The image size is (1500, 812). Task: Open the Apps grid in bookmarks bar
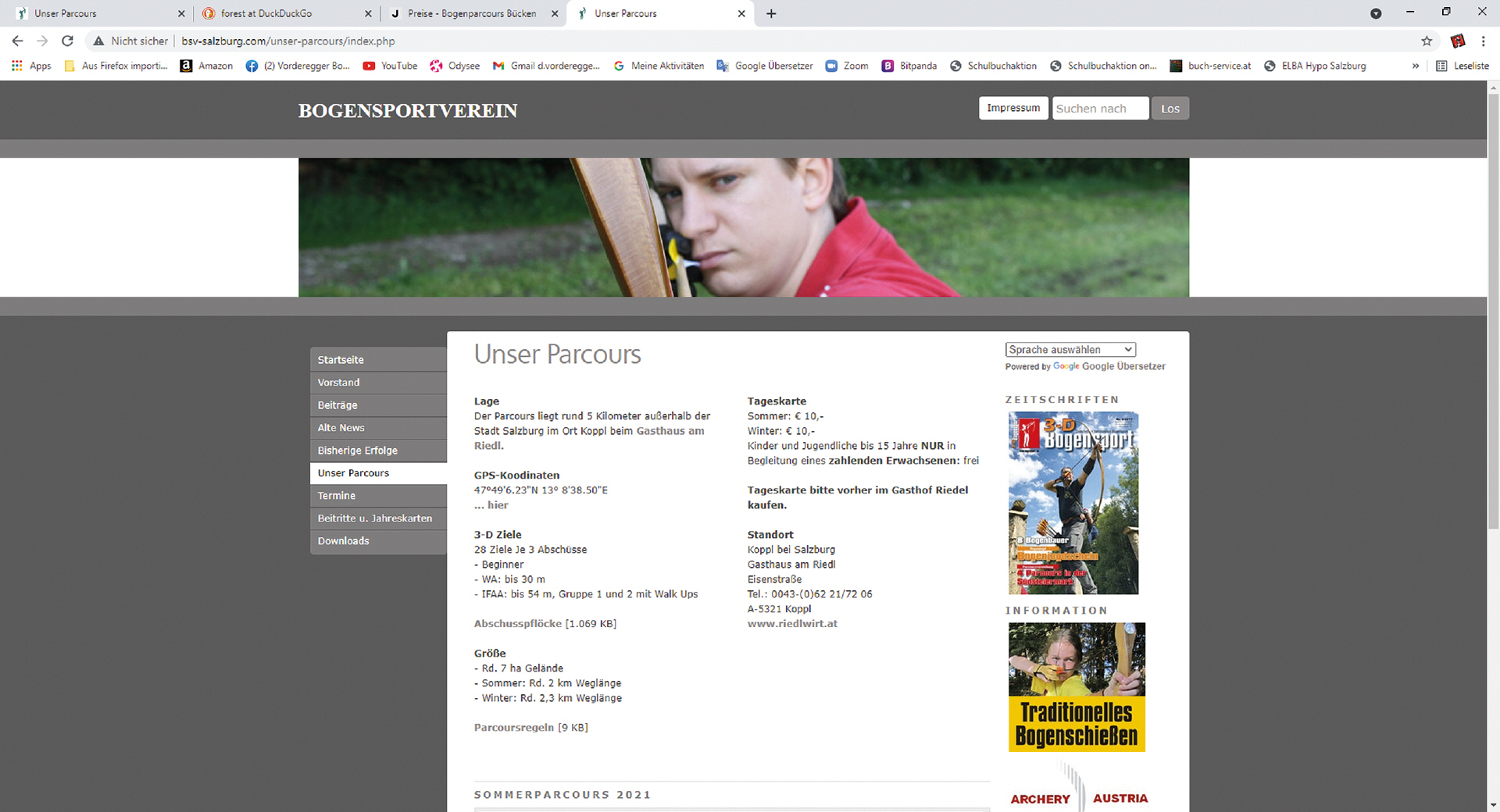[x=31, y=66]
